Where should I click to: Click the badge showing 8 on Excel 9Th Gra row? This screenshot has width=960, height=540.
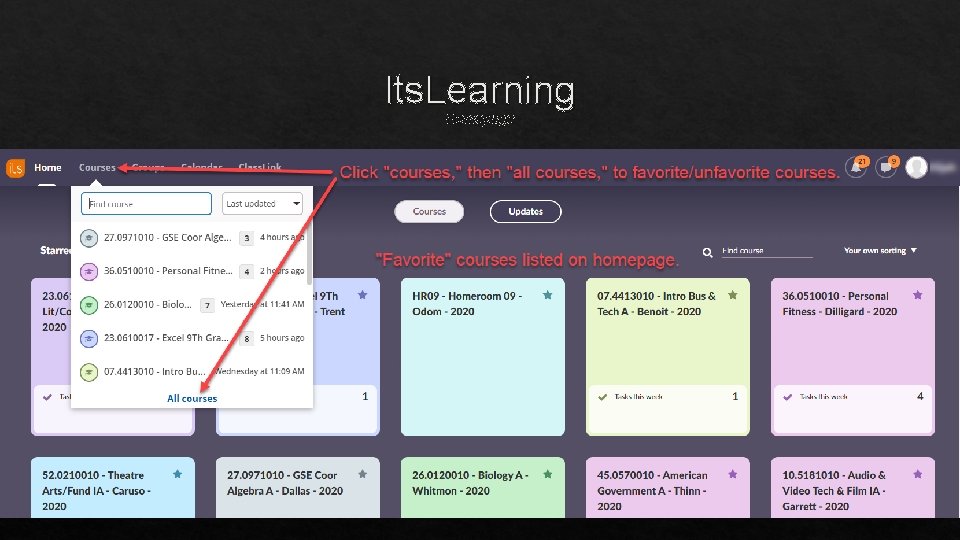click(246, 338)
